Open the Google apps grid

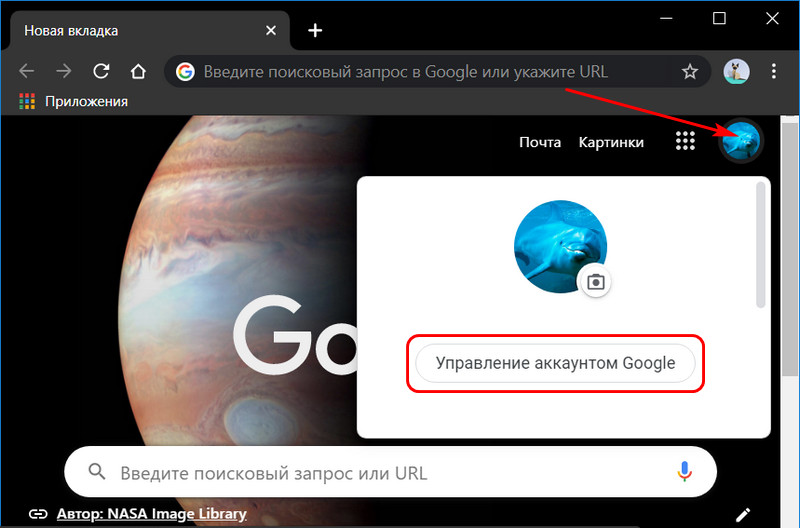(685, 141)
